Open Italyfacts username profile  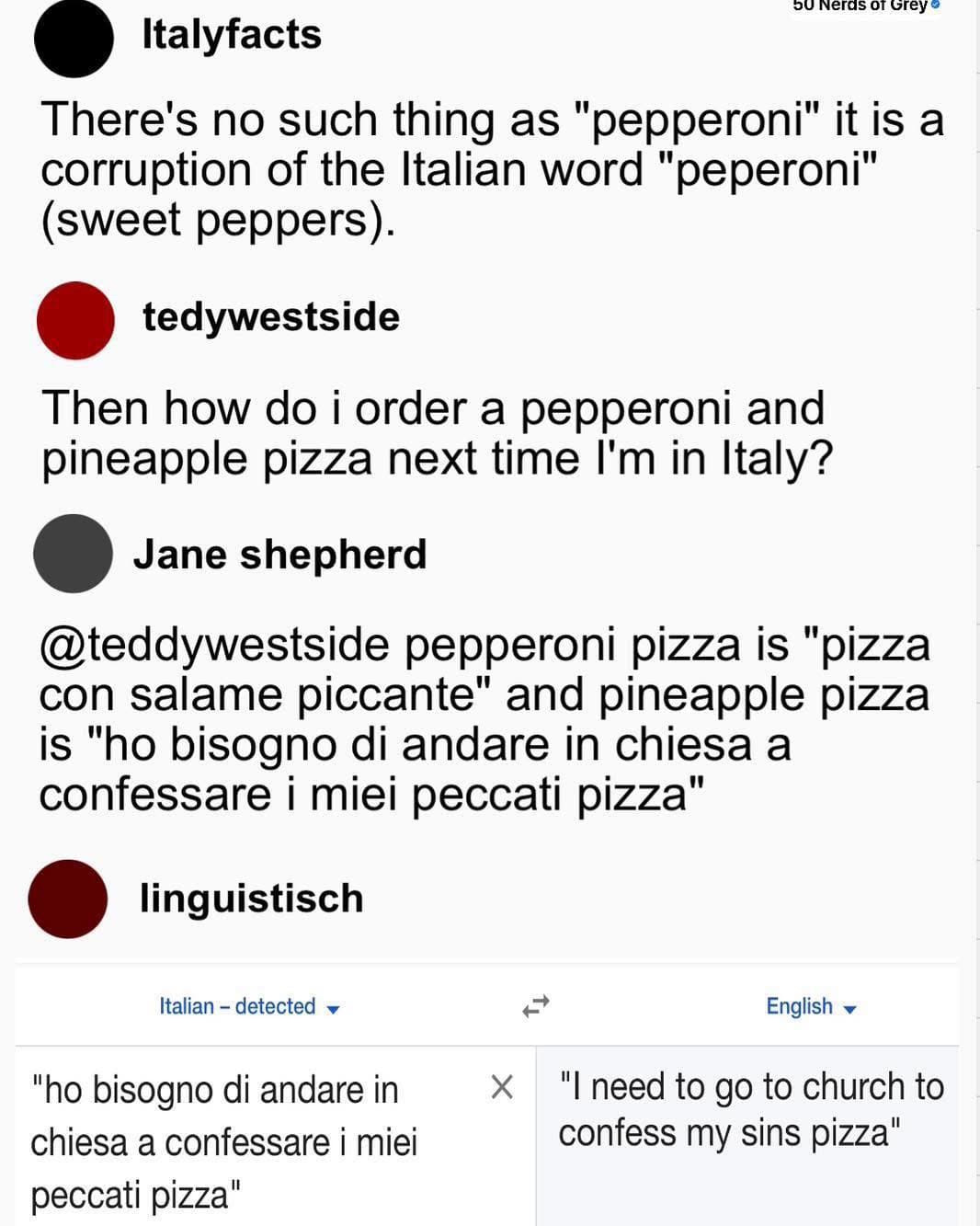tap(232, 35)
